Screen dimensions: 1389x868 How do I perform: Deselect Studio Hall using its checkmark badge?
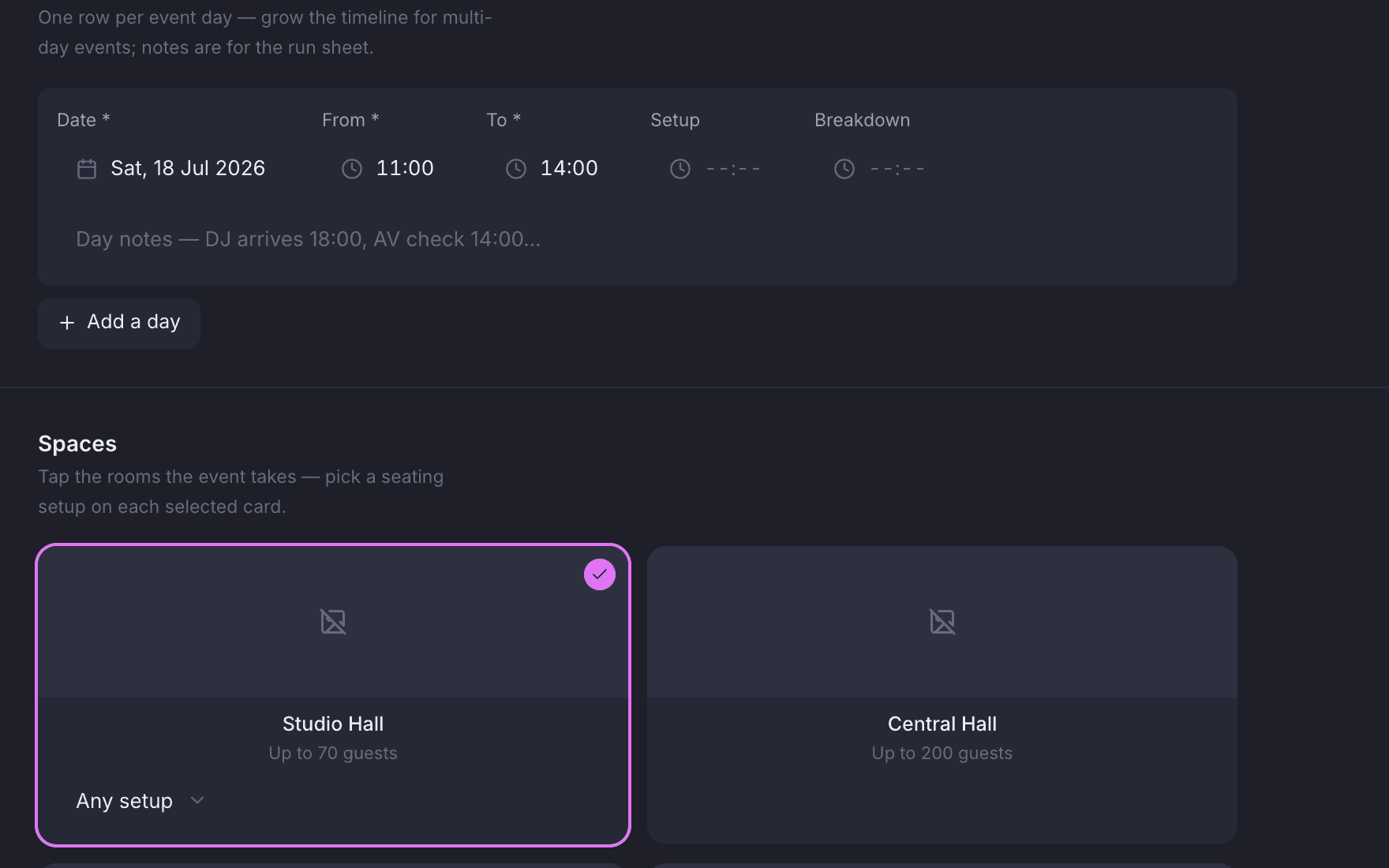[x=600, y=574]
